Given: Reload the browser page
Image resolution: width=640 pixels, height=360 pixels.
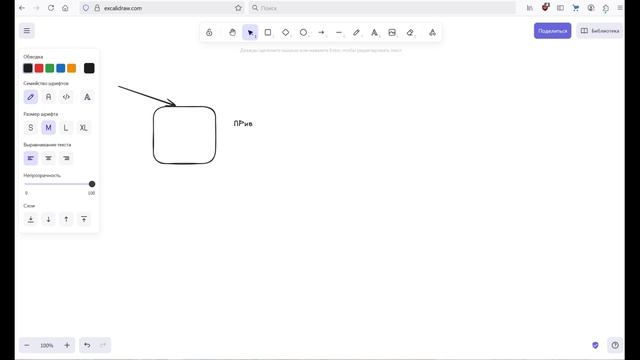Looking at the screenshot, I should point(51,8).
